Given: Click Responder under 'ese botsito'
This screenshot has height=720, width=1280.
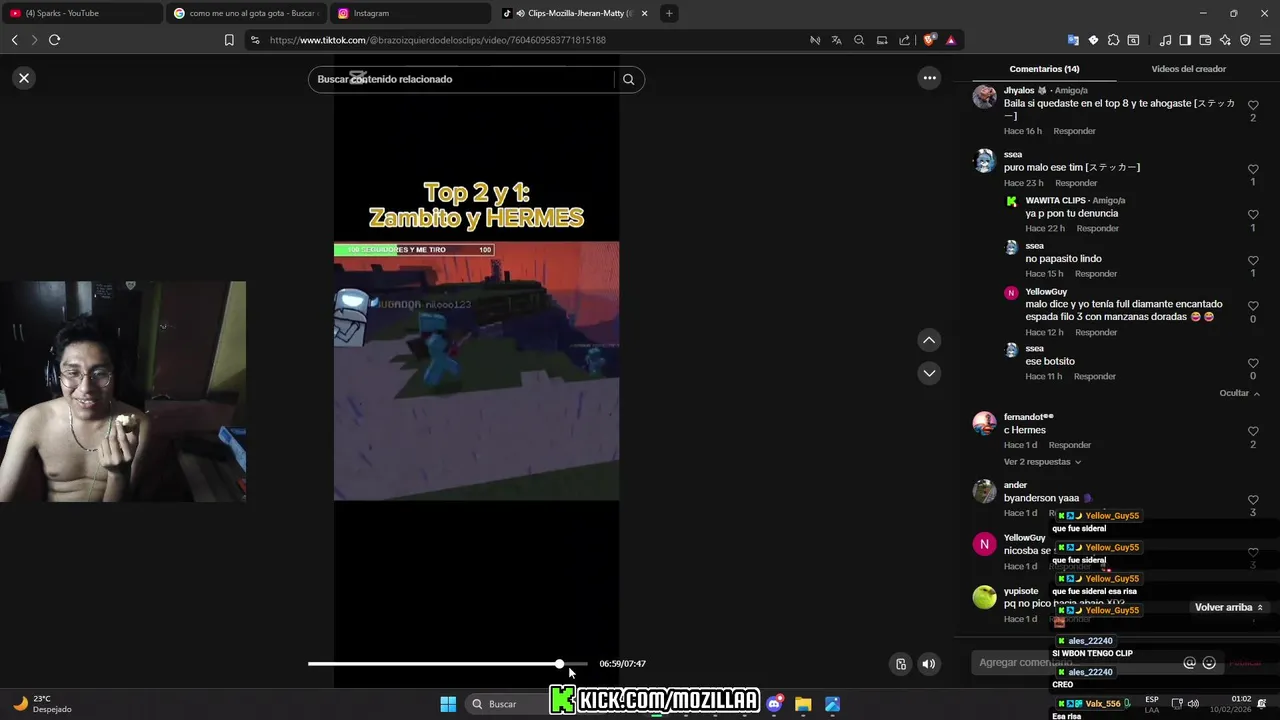Looking at the screenshot, I should [x=1094, y=376].
